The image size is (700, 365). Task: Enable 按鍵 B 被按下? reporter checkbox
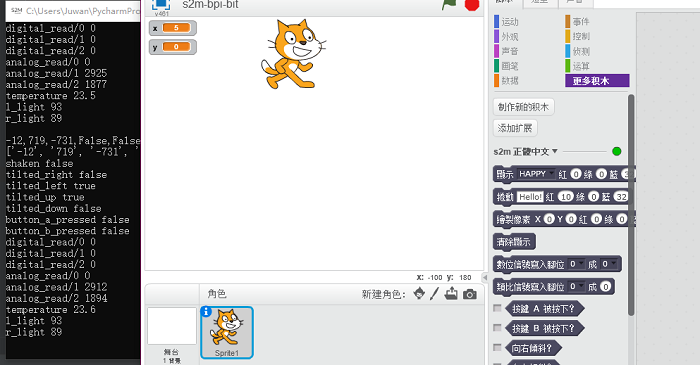[497, 328]
